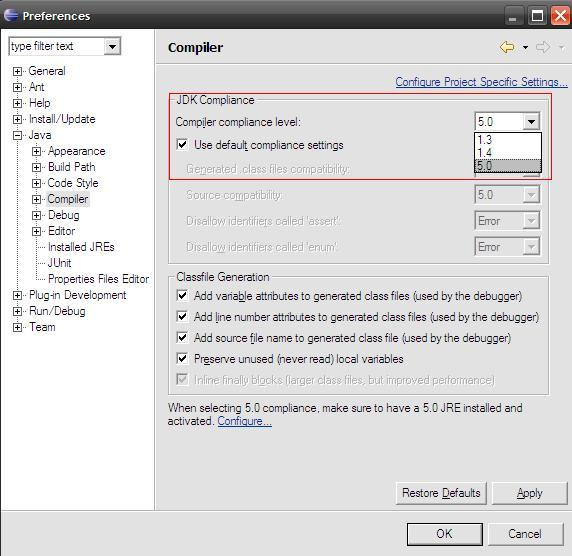Screen dimensions: 572x556
Task: Select Appearance under Java
Action: [x=77, y=151]
